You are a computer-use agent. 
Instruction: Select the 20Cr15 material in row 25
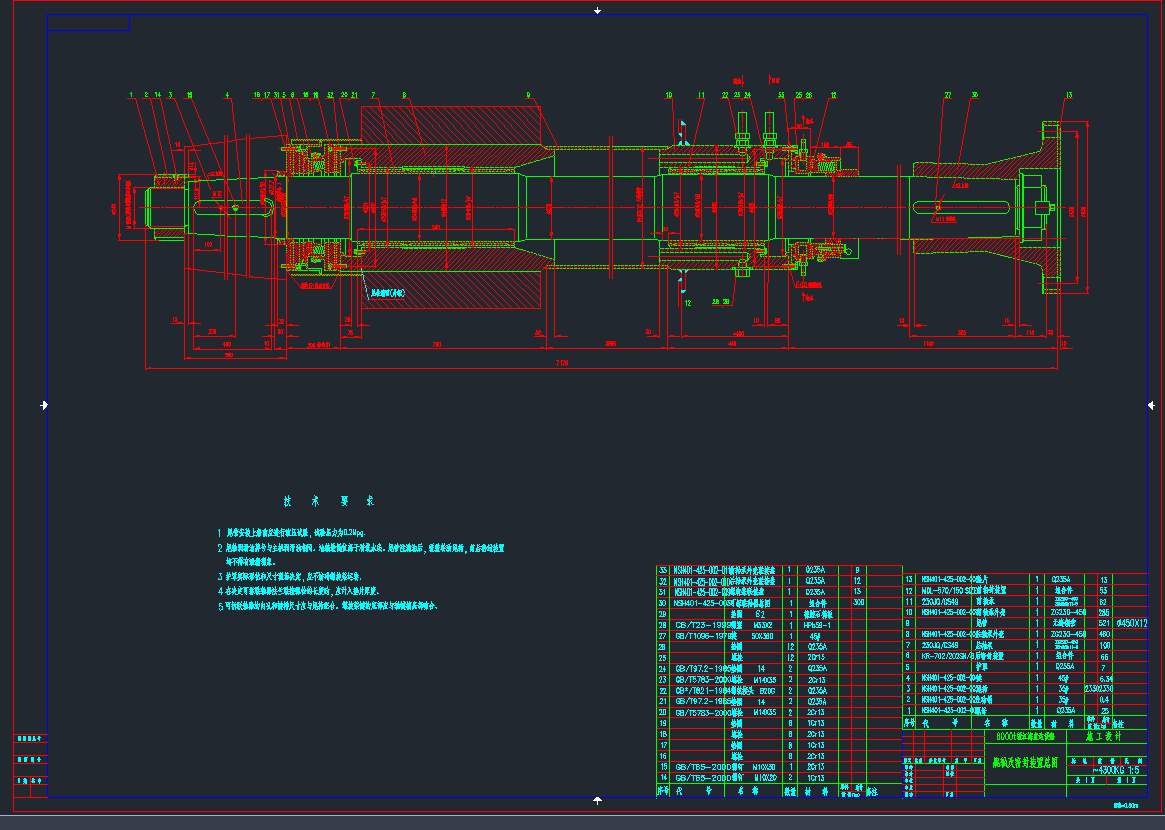(816, 658)
